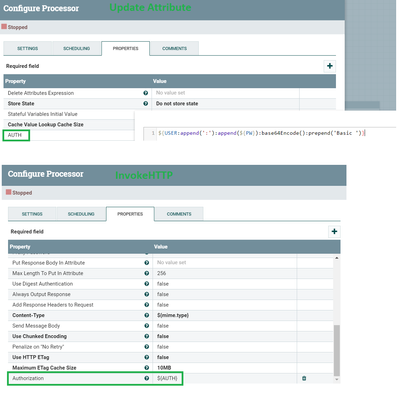
Task: Open help icon for Delete Attributes Expression
Action: click(146, 93)
